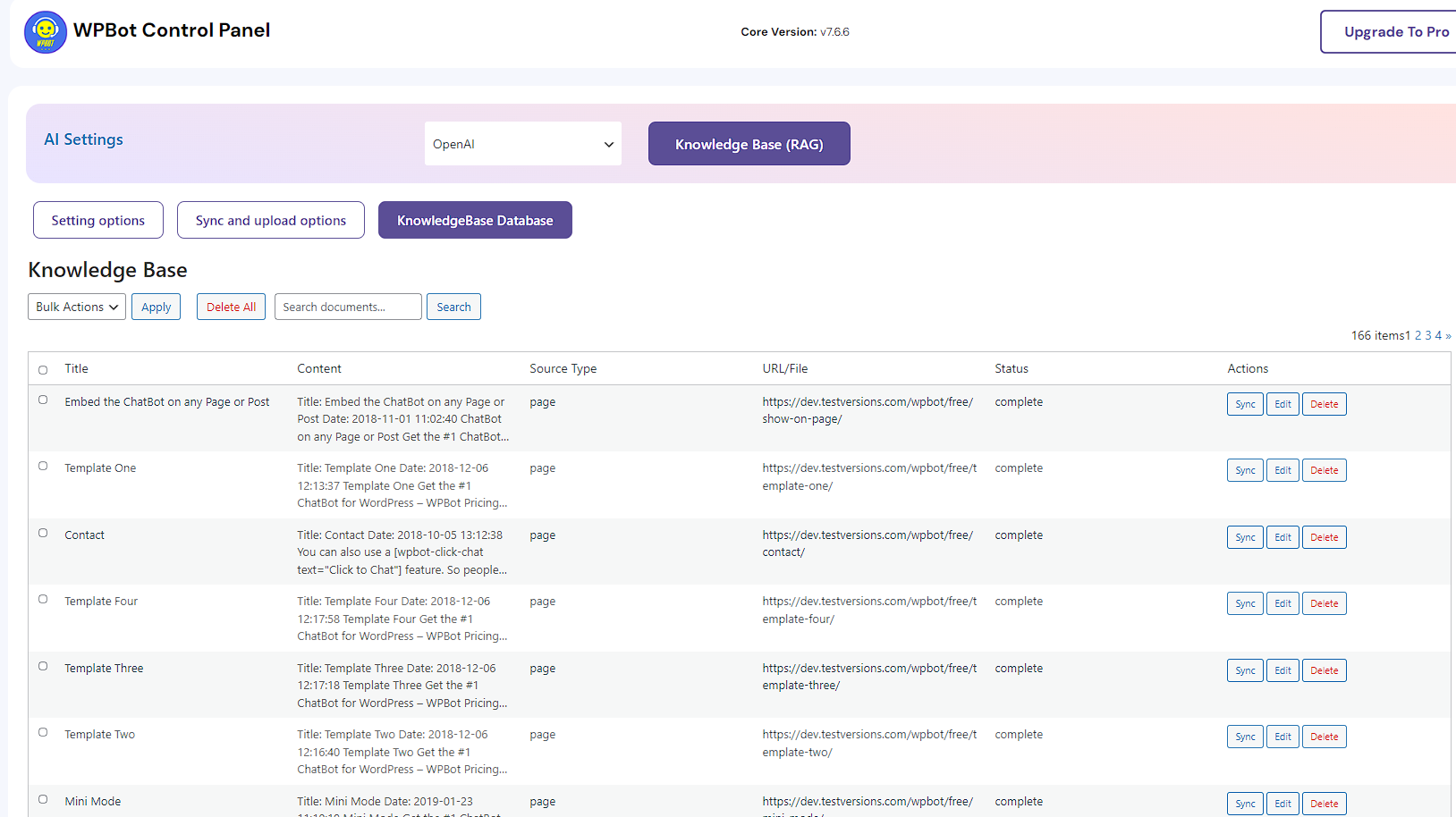This screenshot has width=1456, height=817.
Task: Click the Knowledge Base (RAG) button
Action: pyautogui.click(x=749, y=144)
